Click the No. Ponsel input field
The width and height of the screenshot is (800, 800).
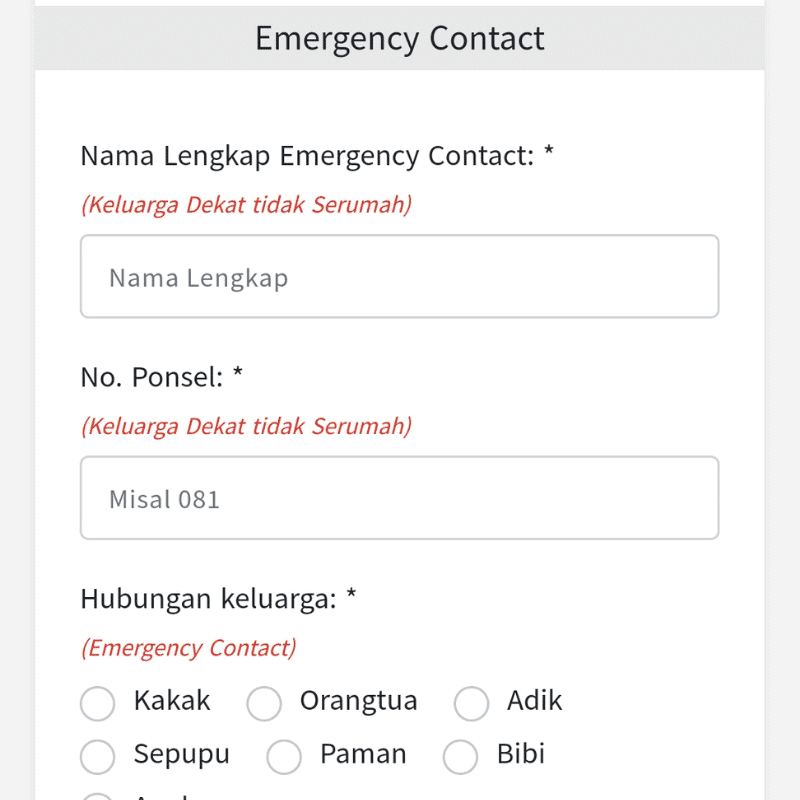pos(399,497)
